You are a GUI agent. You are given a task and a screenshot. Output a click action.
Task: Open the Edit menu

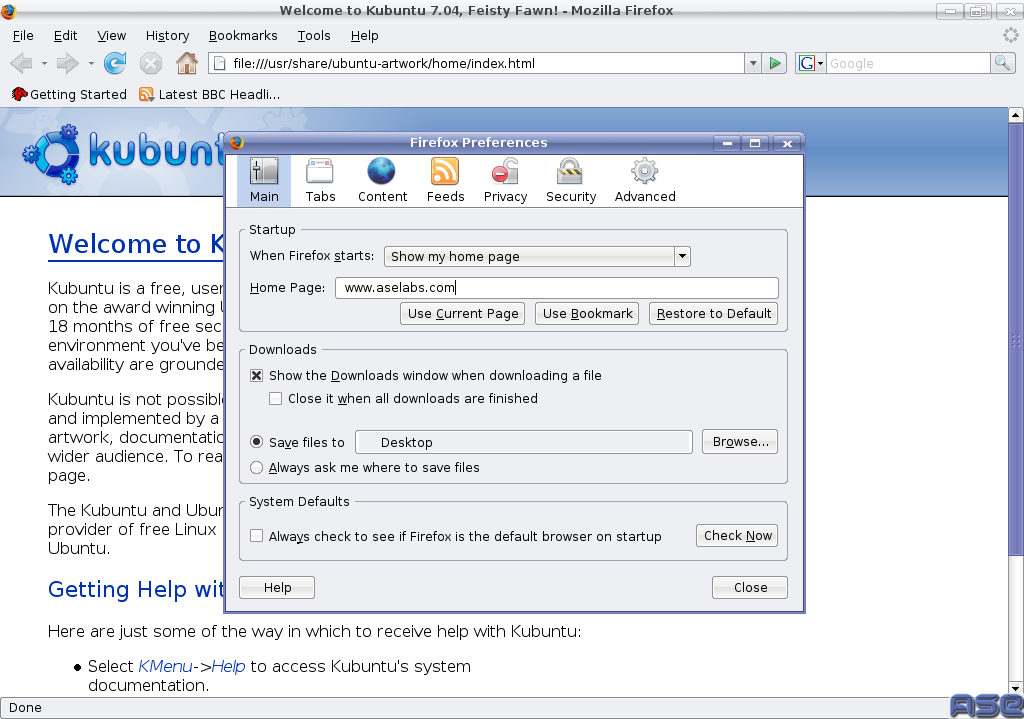(65, 36)
